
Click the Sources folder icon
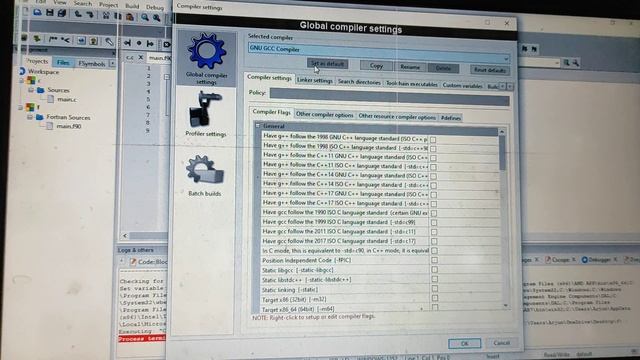click(x=41, y=90)
